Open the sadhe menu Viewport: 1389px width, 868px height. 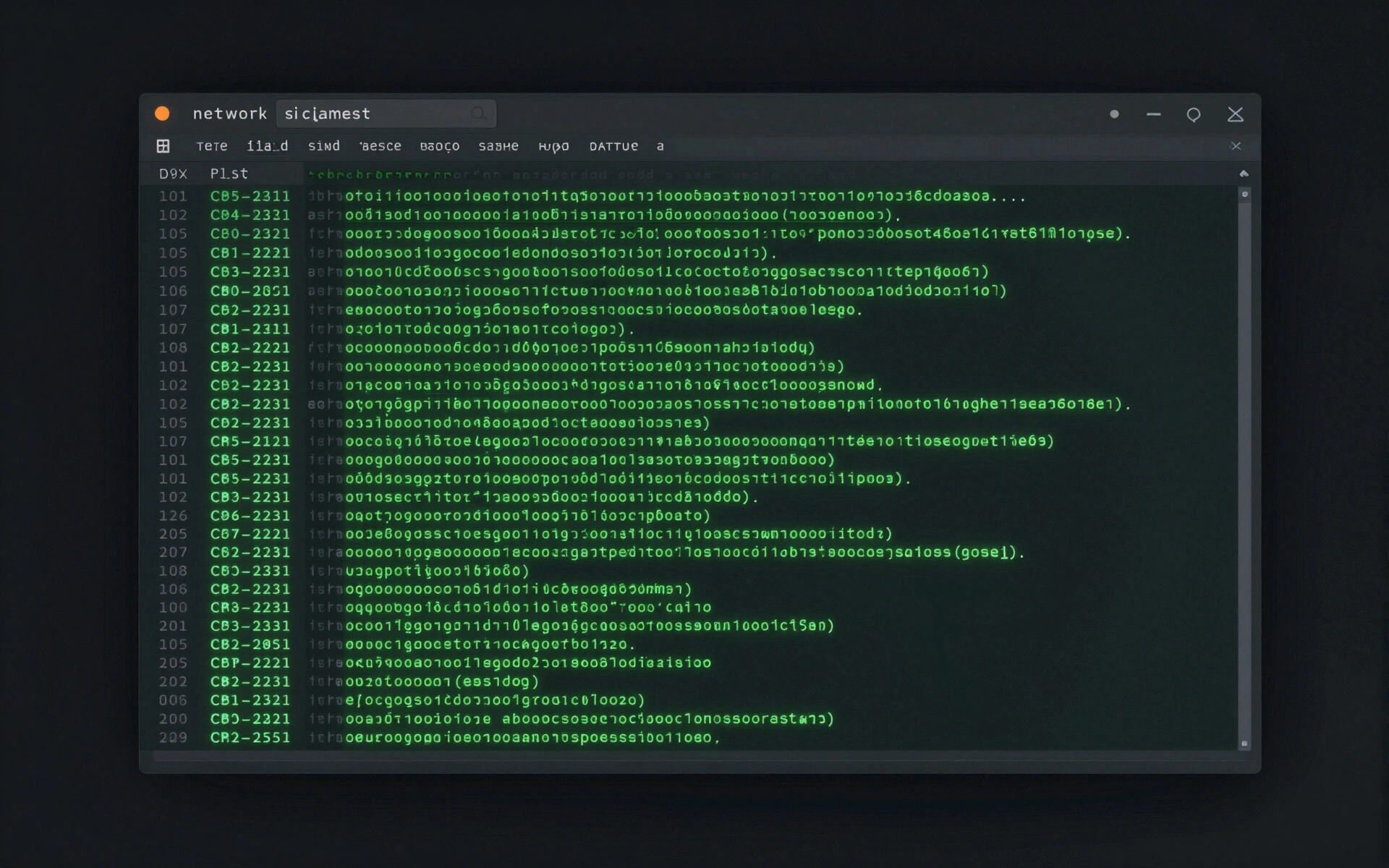pyautogui.click(x=498, y=146)
